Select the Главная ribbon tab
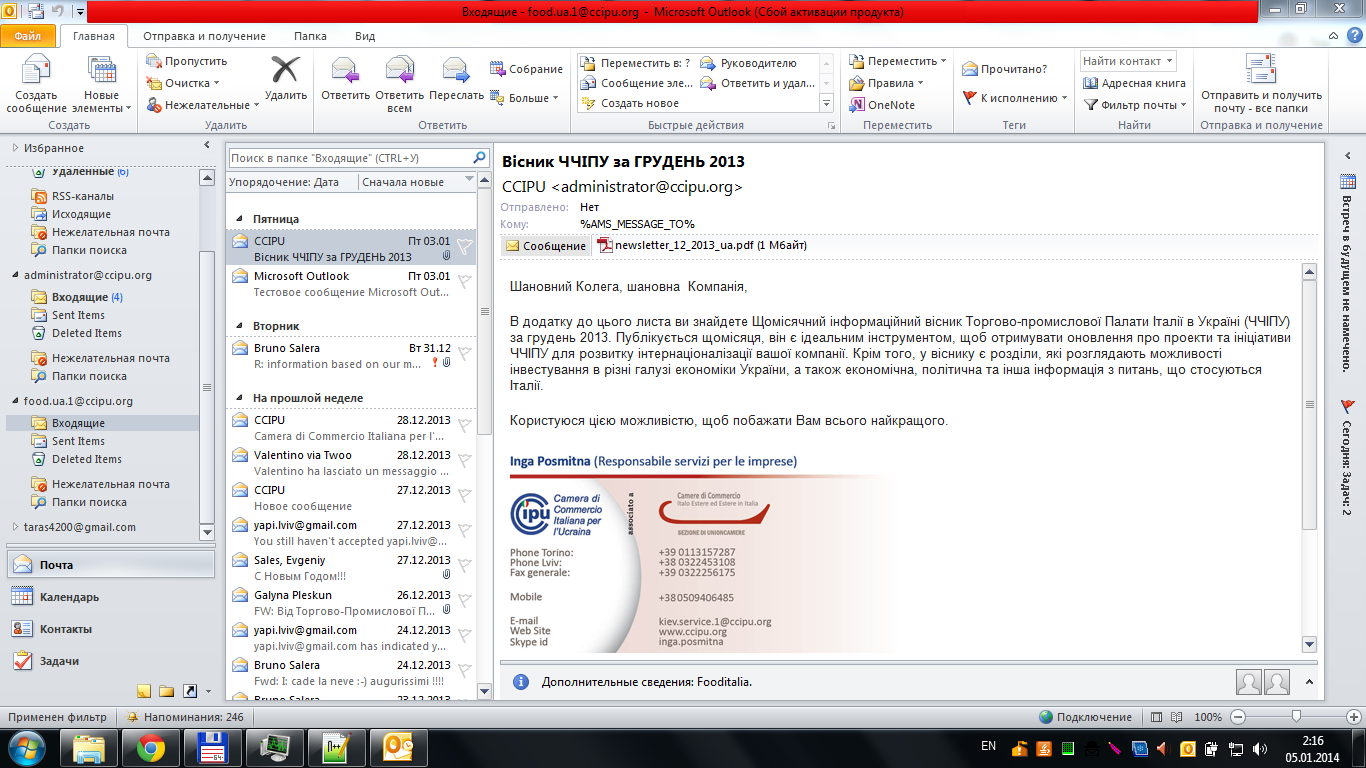 [x=94, y=36]
